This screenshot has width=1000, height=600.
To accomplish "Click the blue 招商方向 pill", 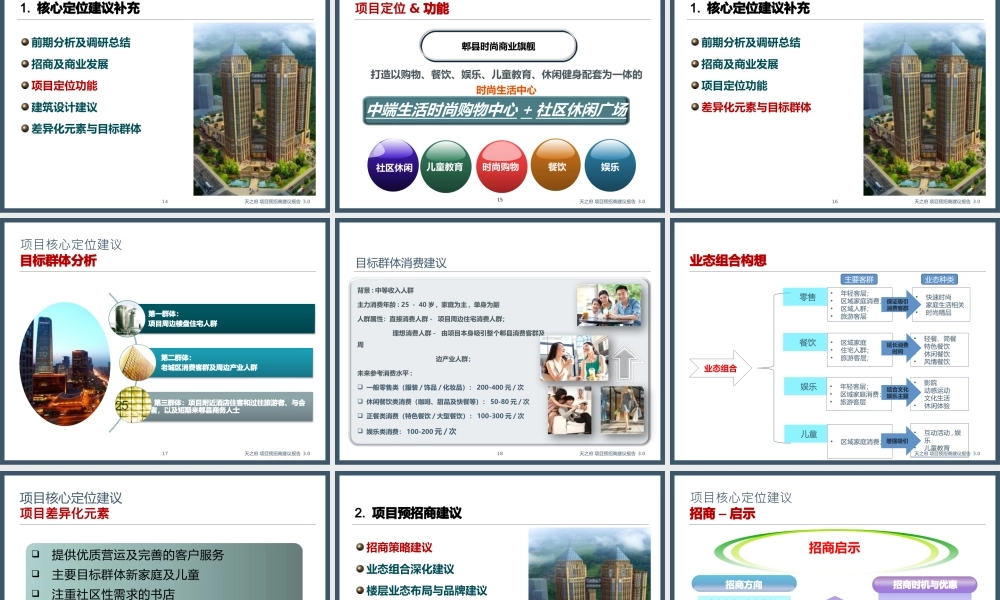I will [744, 584].
